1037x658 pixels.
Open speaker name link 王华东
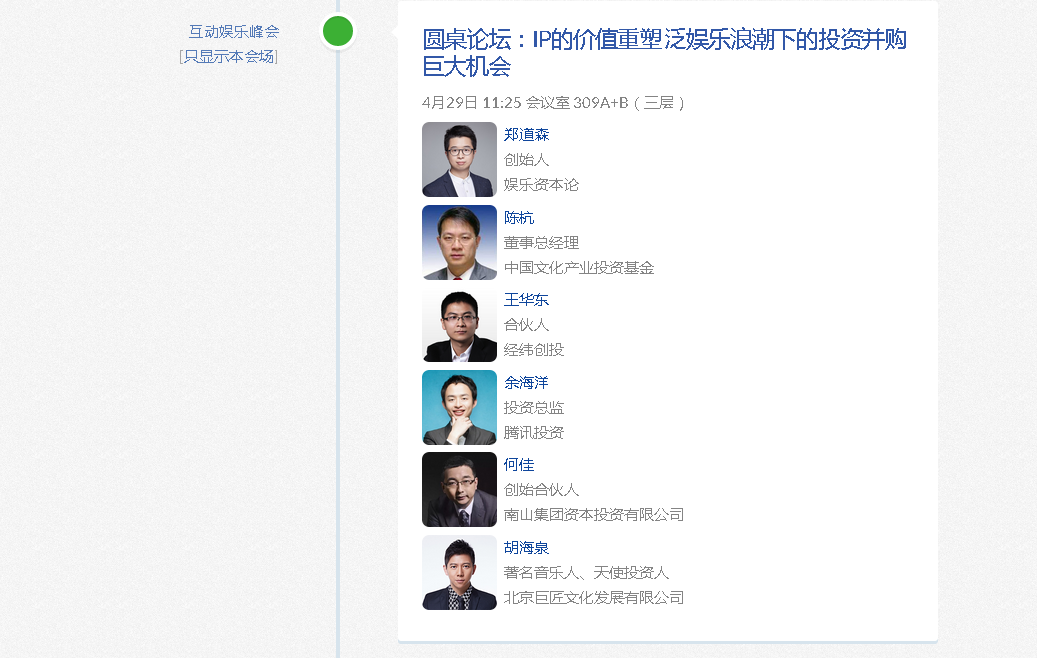[x=526, y=300]
